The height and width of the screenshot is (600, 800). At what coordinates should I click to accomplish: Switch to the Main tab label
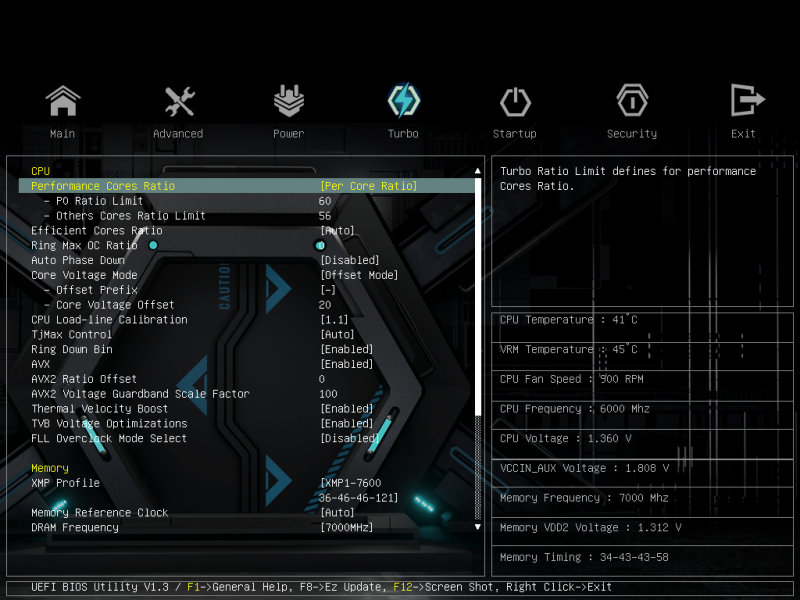[62, 134]
